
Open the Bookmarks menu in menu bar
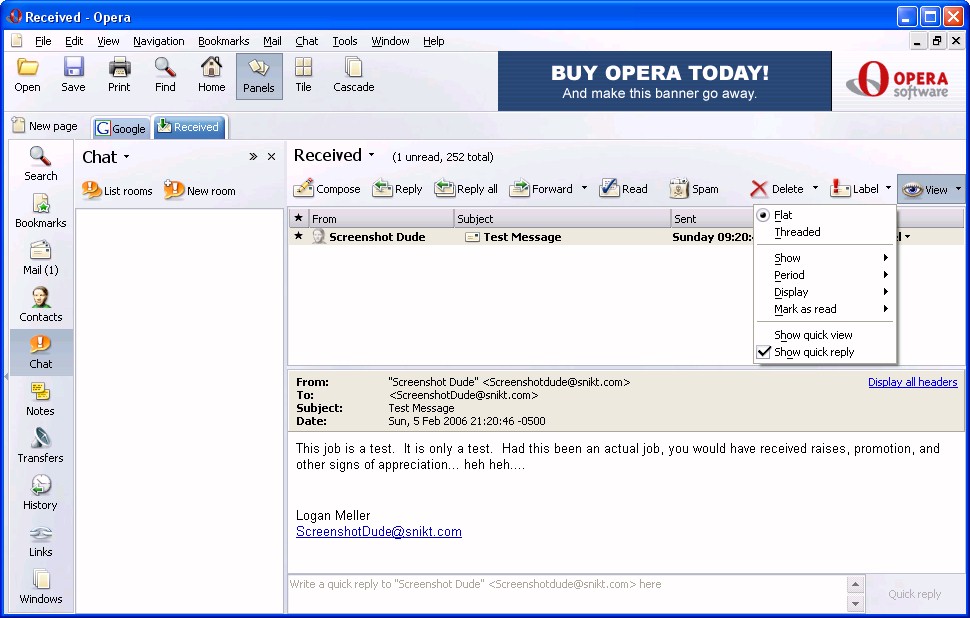[x=223, y=41]
